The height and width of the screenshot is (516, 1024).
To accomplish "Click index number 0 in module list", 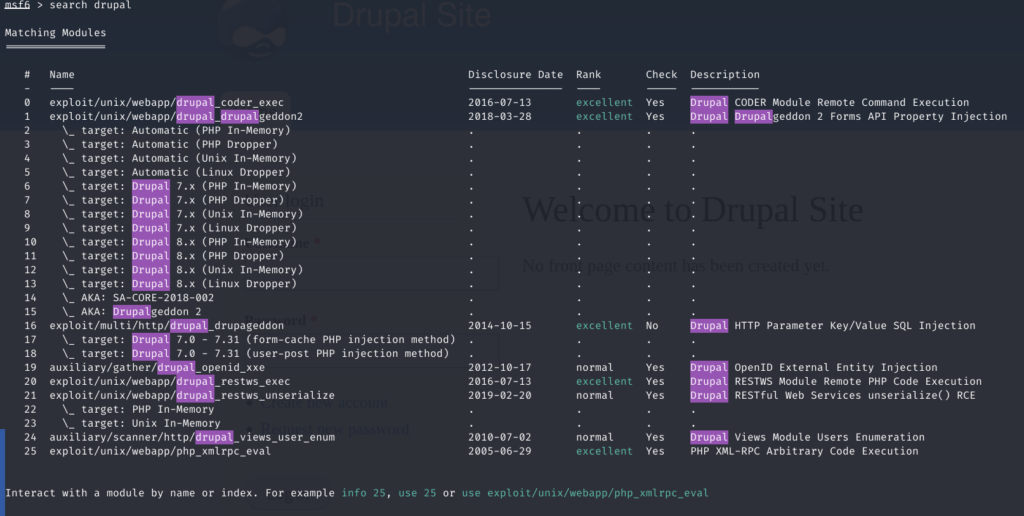I will tap(27, 103).
